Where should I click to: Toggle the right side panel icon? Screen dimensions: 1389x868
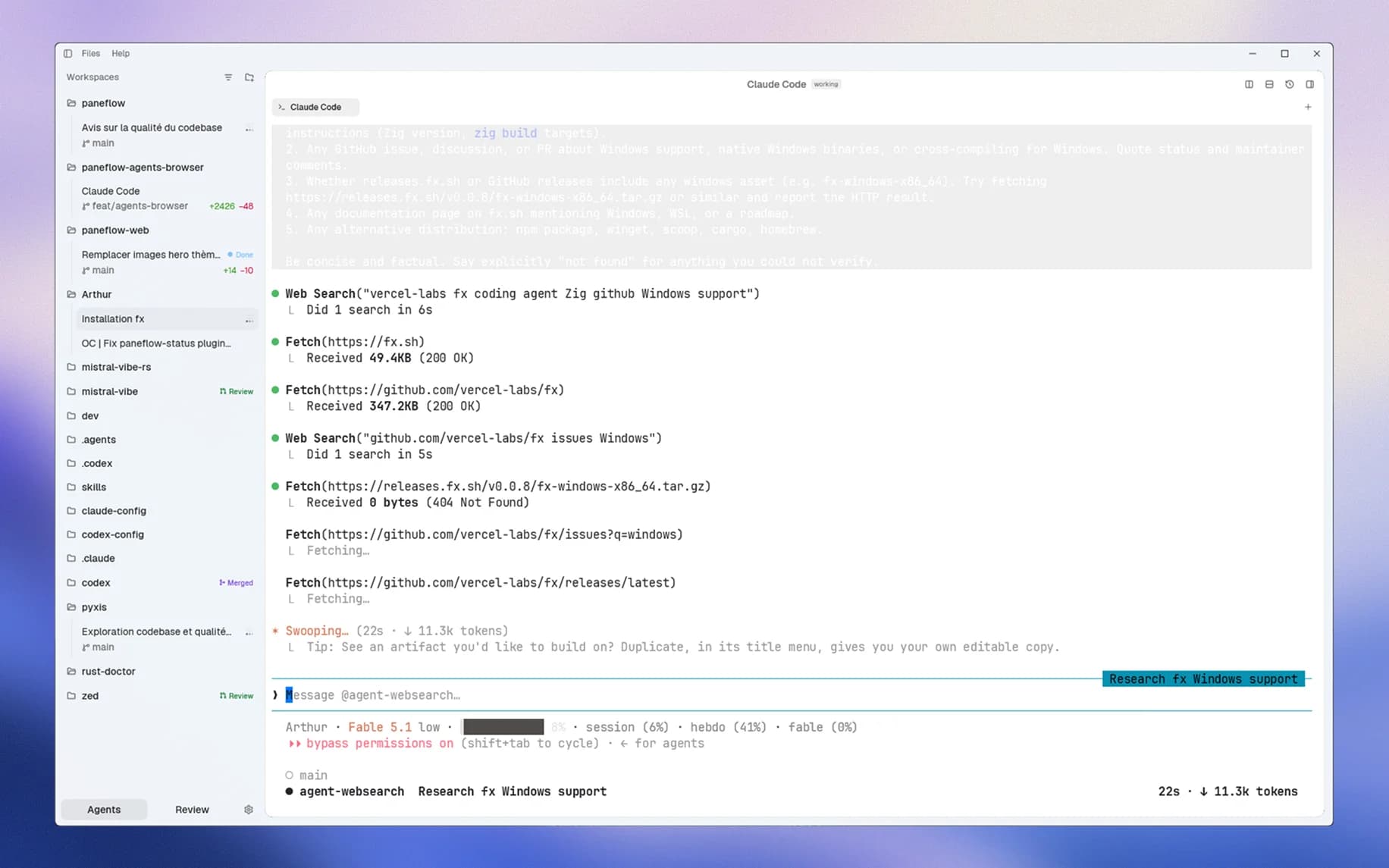[1309, 84]
